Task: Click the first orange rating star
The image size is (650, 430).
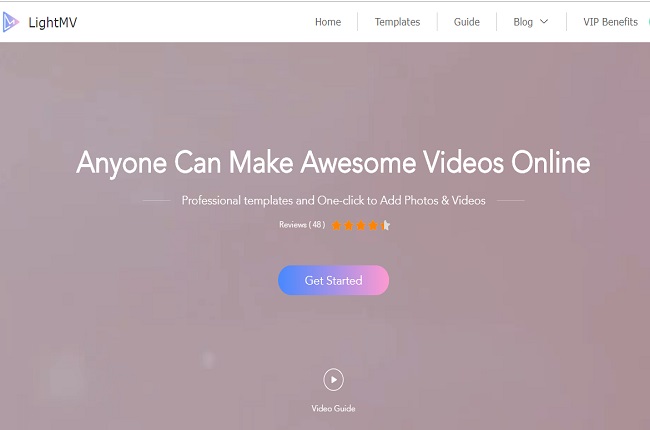Action: click(336, 225)
